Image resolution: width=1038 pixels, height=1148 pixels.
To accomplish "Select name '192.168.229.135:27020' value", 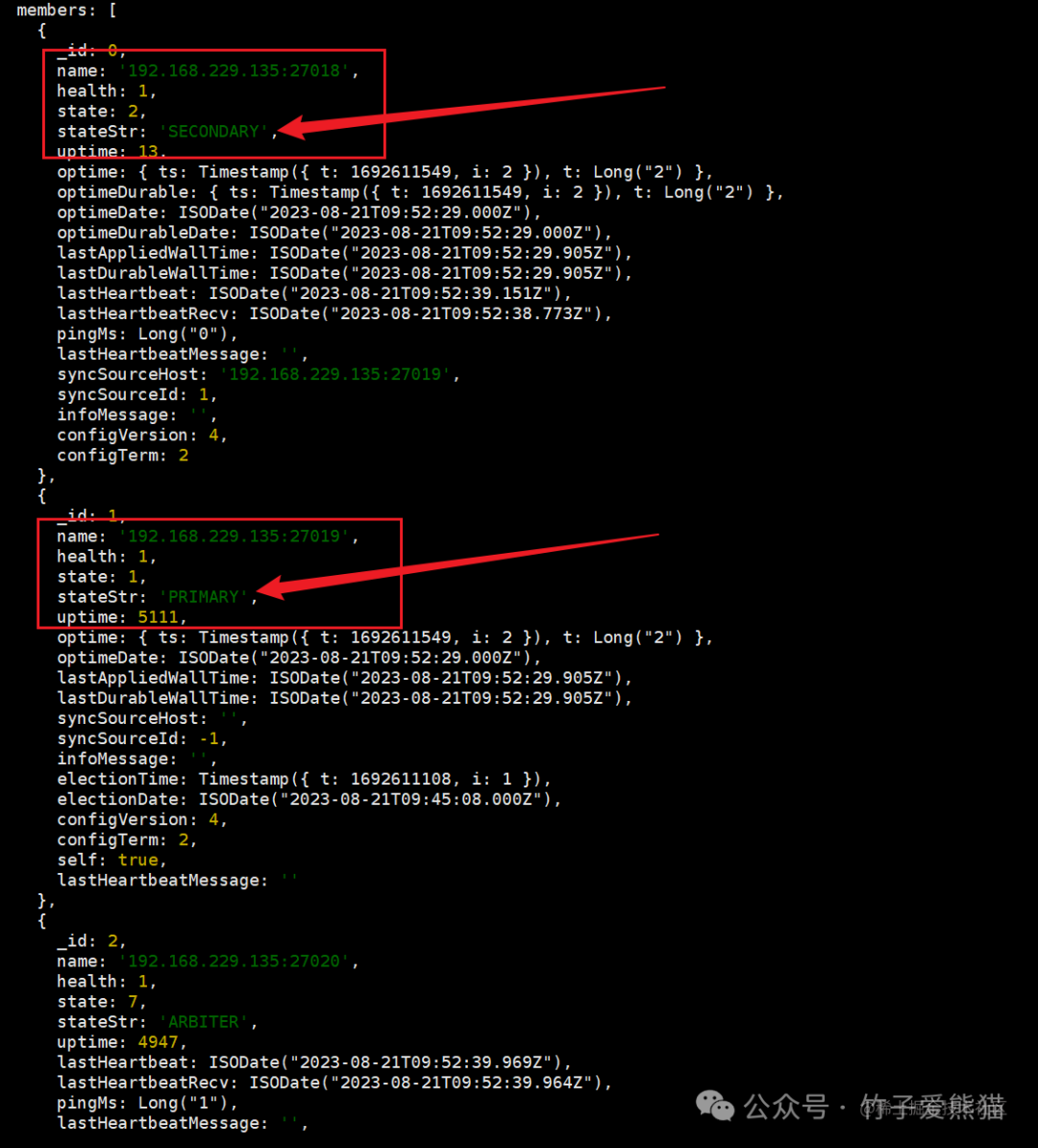I will [234, 961].
